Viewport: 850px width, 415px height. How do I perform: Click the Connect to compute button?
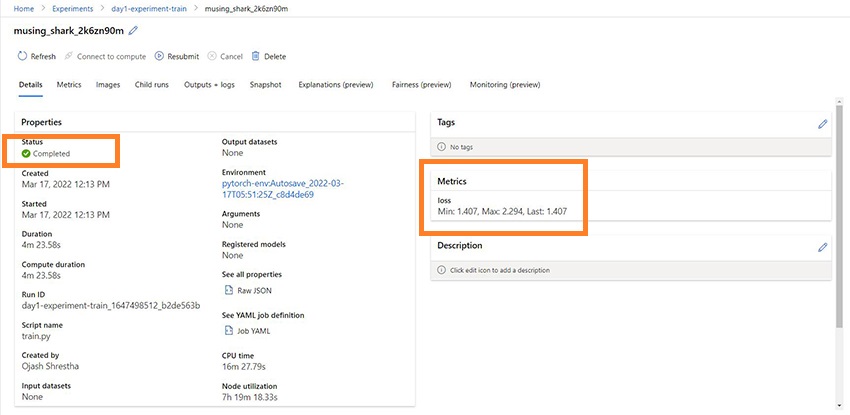pos(105,56)
